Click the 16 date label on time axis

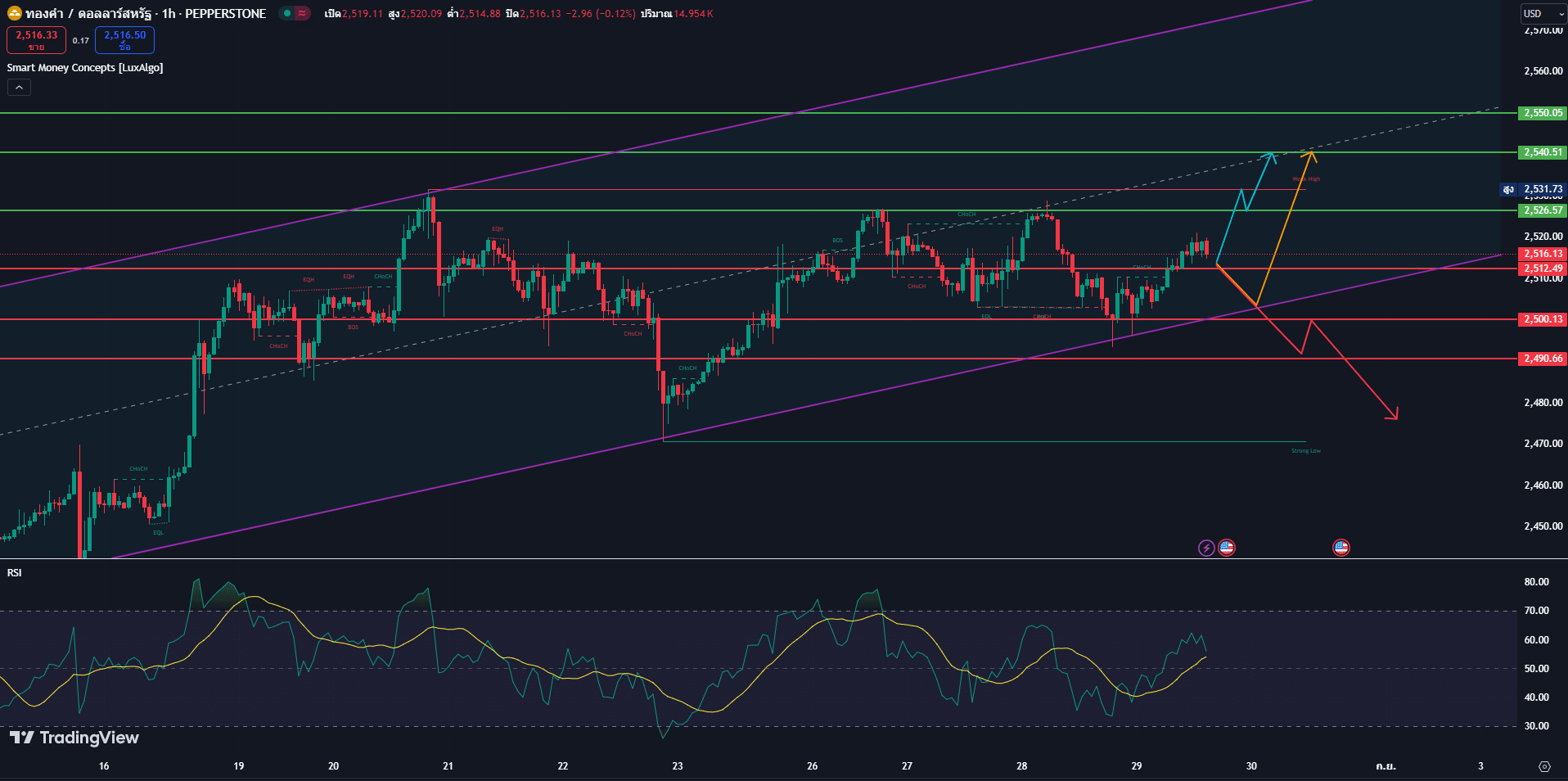[x=104, y=766]
